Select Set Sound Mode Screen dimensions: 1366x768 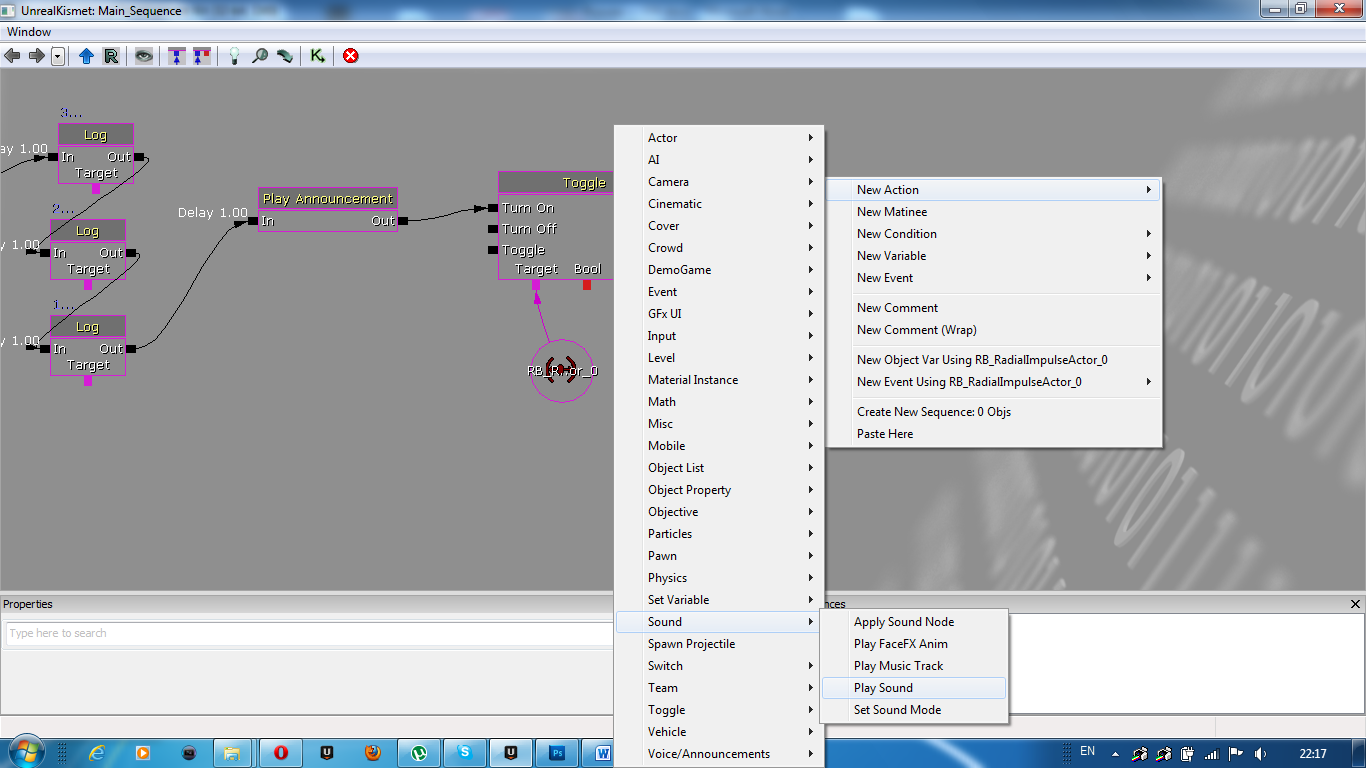[x=913, y=710]
